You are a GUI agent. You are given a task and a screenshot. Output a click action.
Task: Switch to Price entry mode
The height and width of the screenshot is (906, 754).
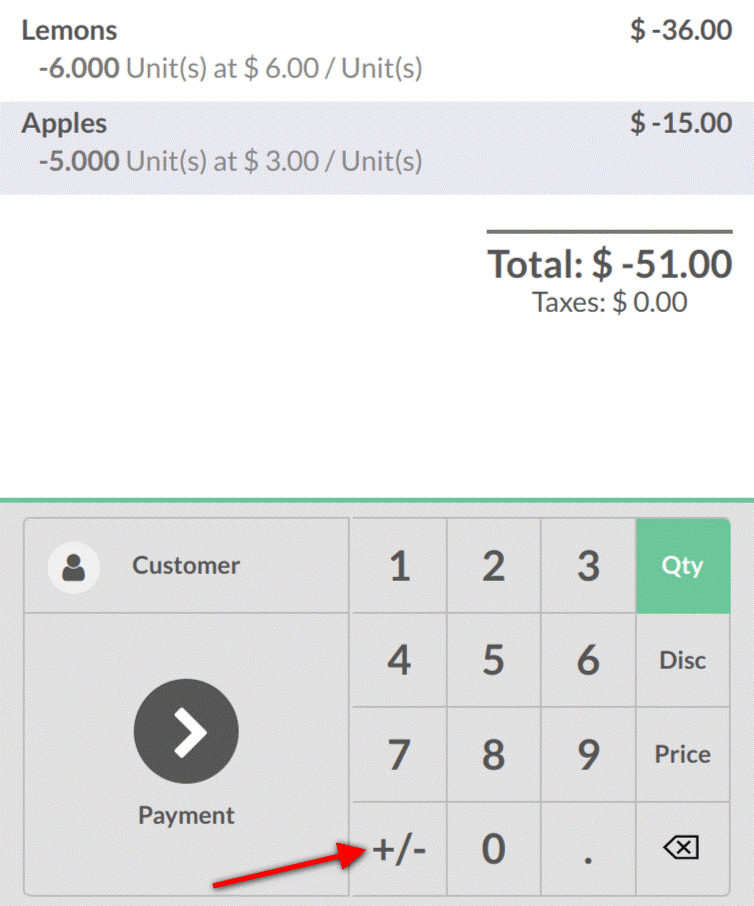click(x=683, y=754)
